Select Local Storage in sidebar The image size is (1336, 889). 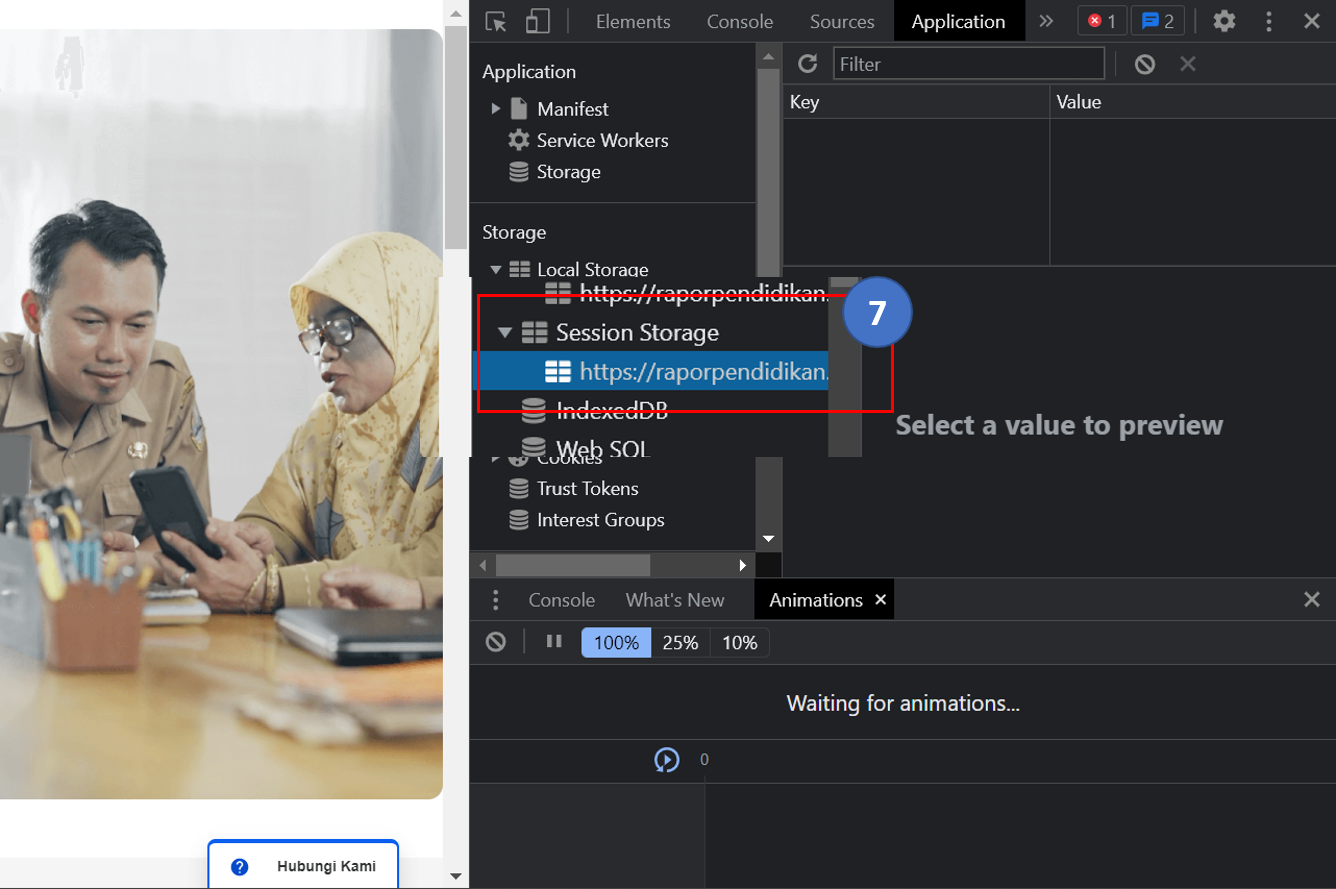(592, 269)
